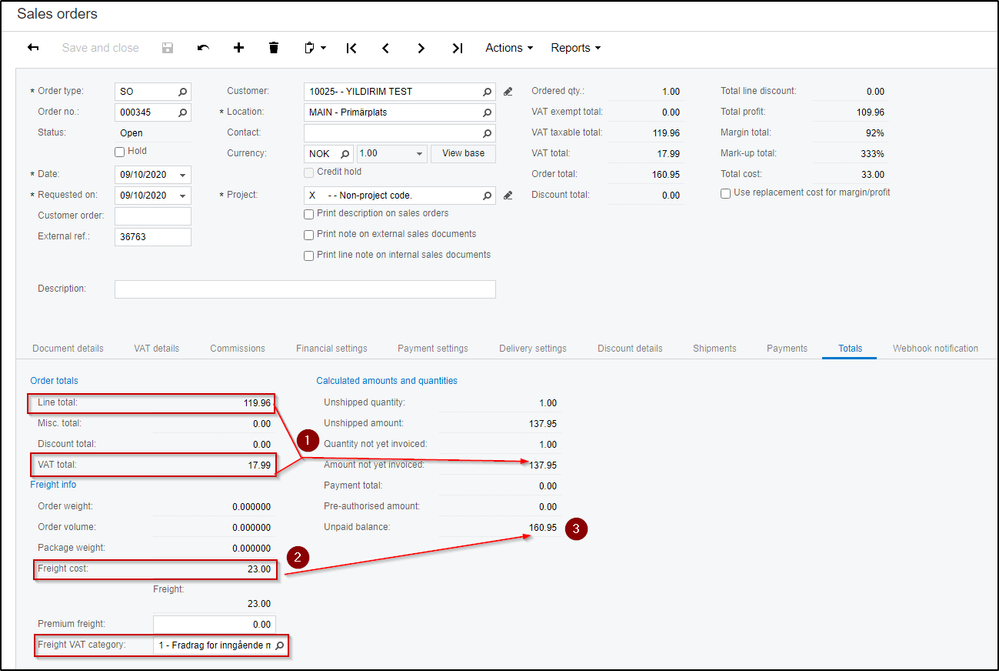Expand the Reports menu

tap(575, 48)
